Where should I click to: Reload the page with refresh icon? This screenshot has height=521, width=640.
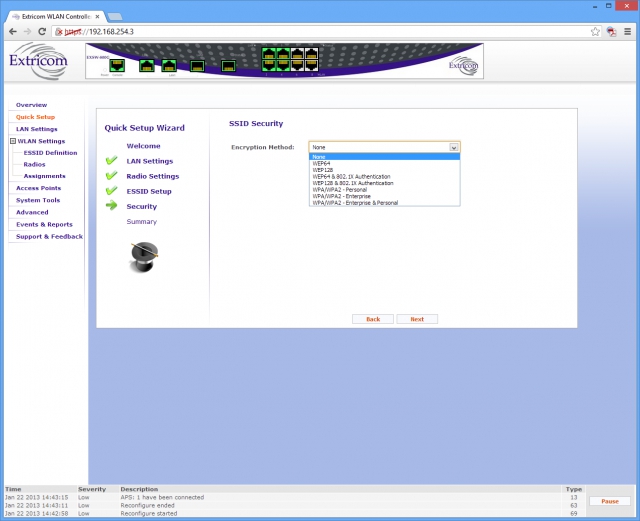(x=42, y=31)
